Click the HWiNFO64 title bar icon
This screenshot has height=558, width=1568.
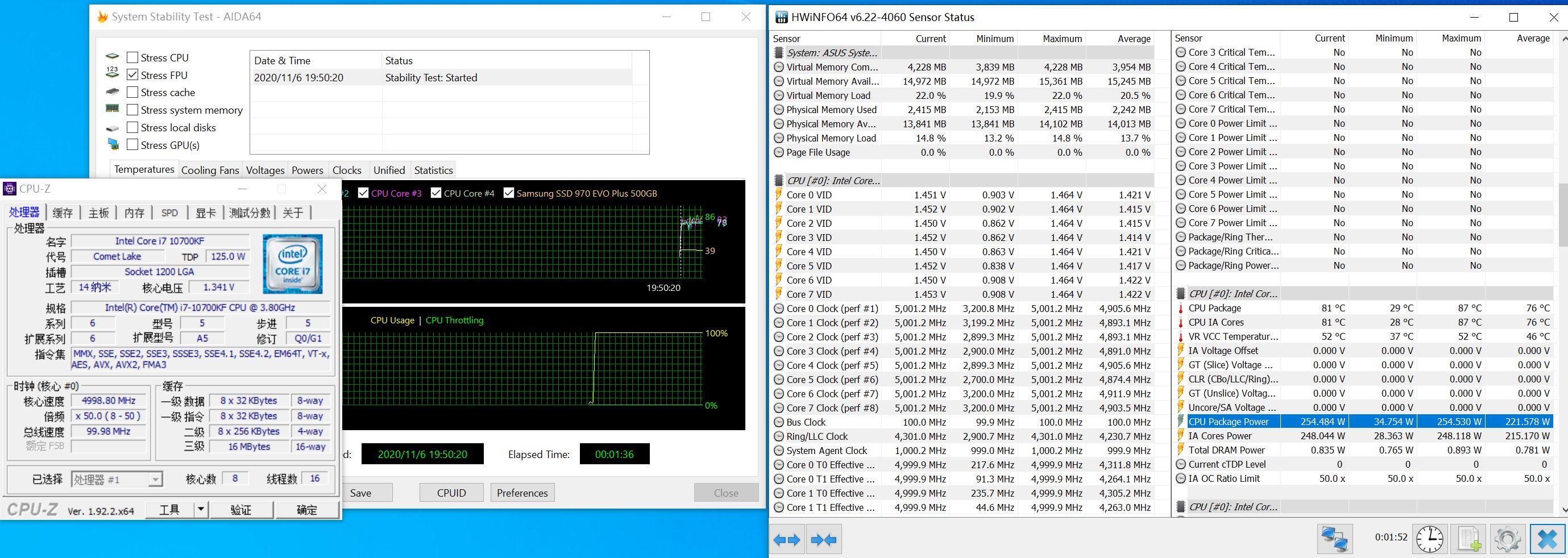tap(781, 17)
